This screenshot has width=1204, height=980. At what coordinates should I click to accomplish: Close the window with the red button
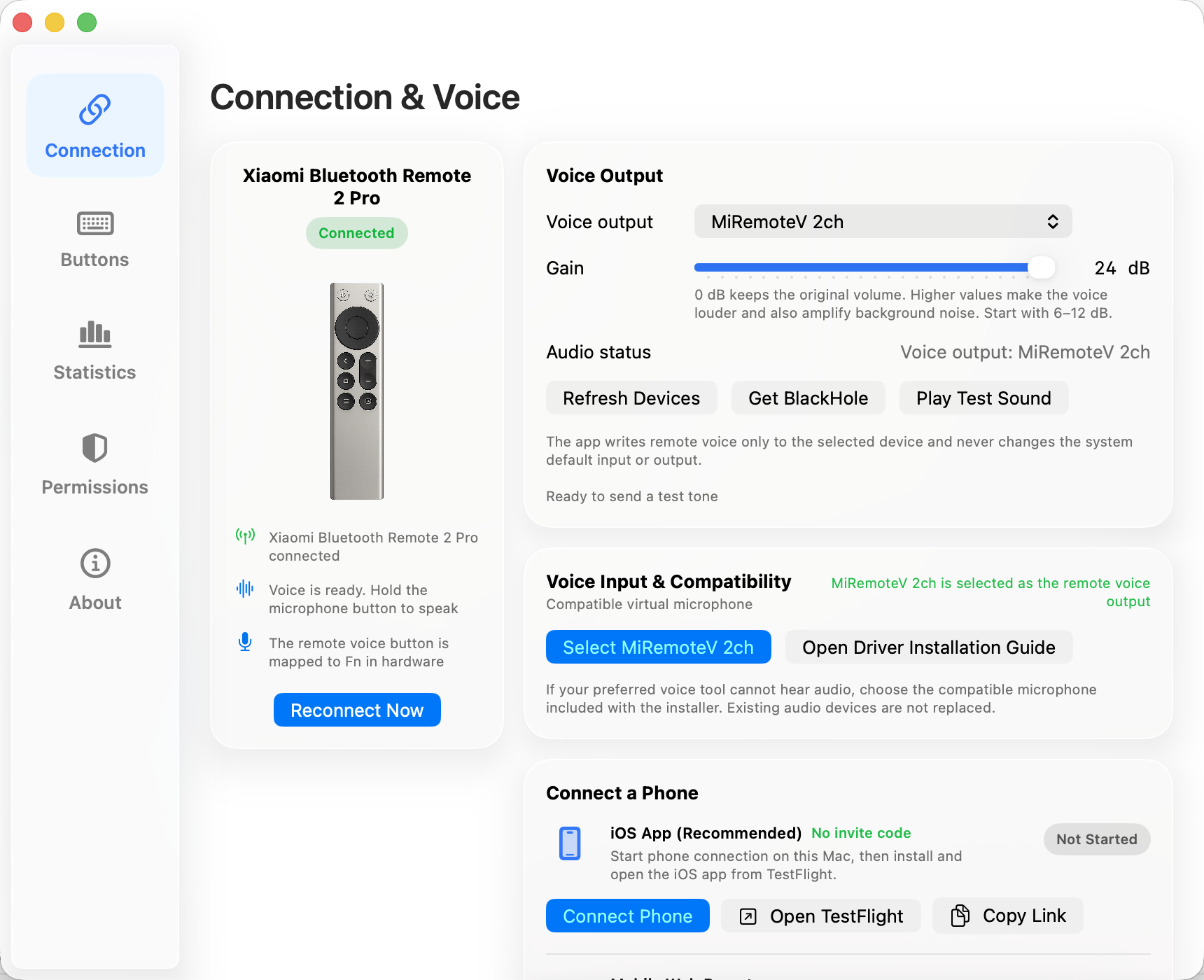tap(22, 22)
